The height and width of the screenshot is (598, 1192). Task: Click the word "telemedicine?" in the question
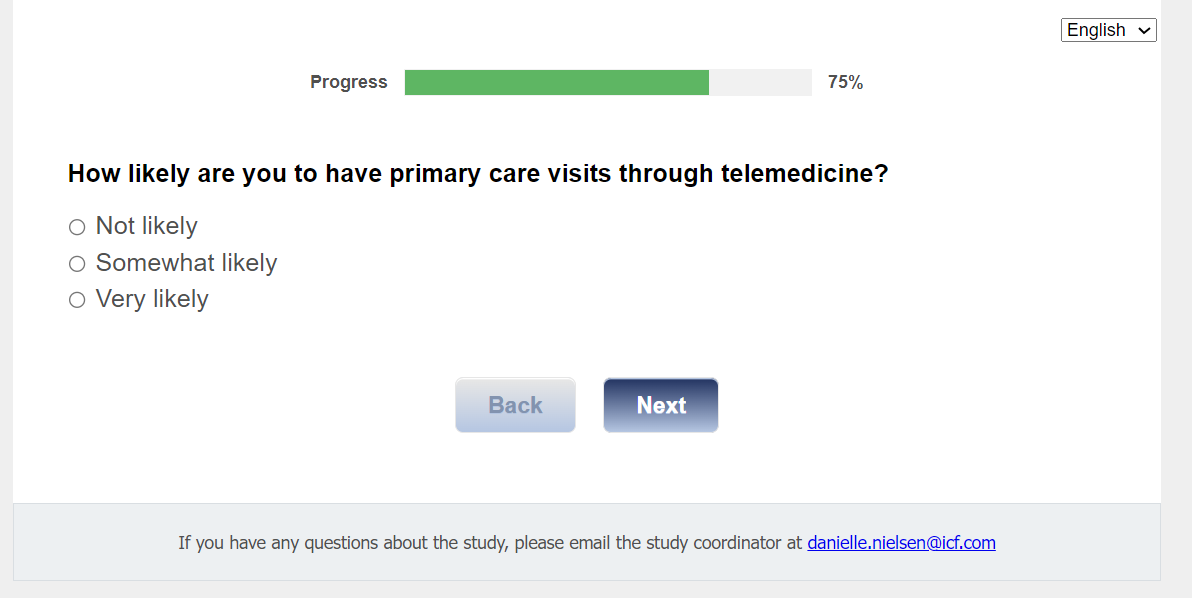tap(804, 174)
